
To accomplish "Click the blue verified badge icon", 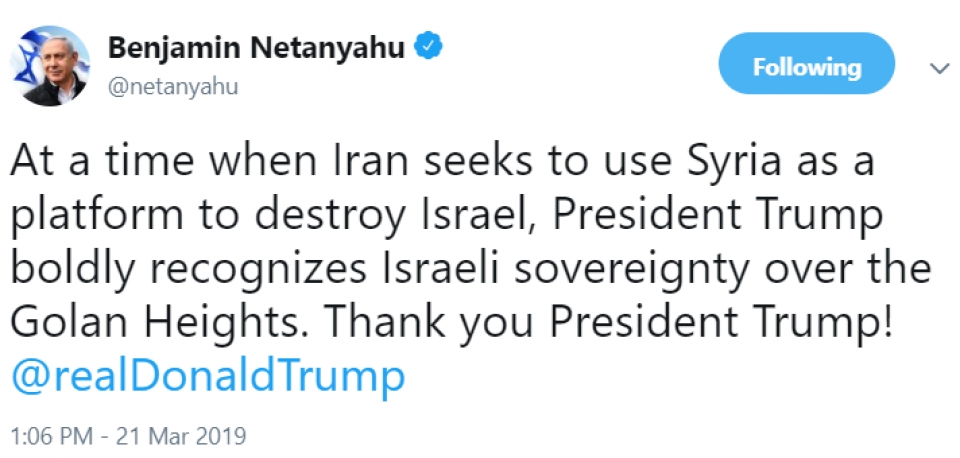I will [x=430, y=47].
